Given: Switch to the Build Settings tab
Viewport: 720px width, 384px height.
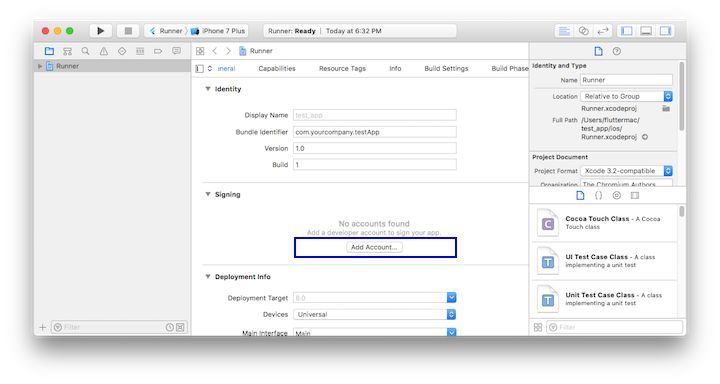Looking at the screenshot, I should click(446, 68).
